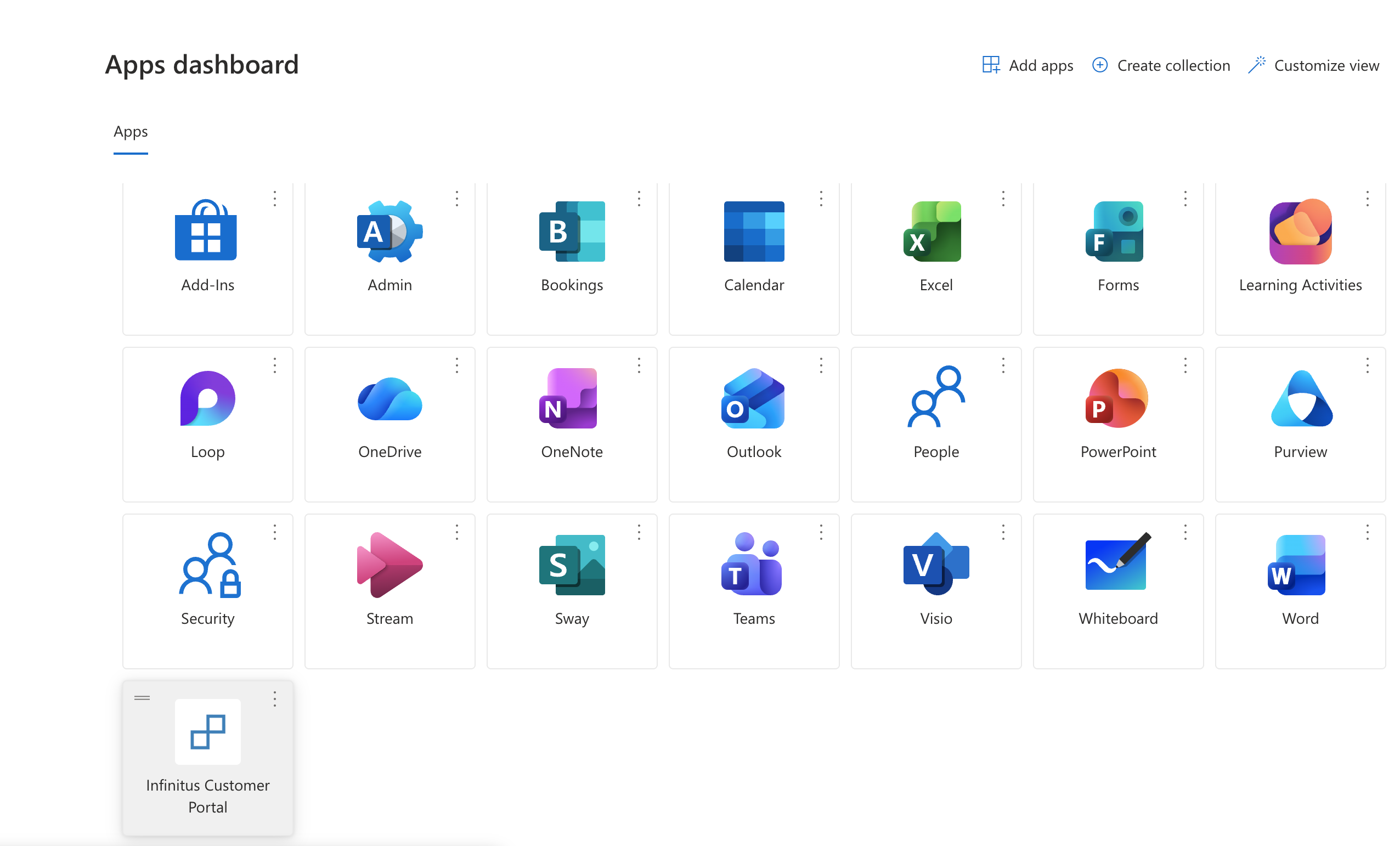Expand the three-dot menu on Forms
Viewport: 1400px width, 846px height.
pyautogui.click(x=1185, y=198)
